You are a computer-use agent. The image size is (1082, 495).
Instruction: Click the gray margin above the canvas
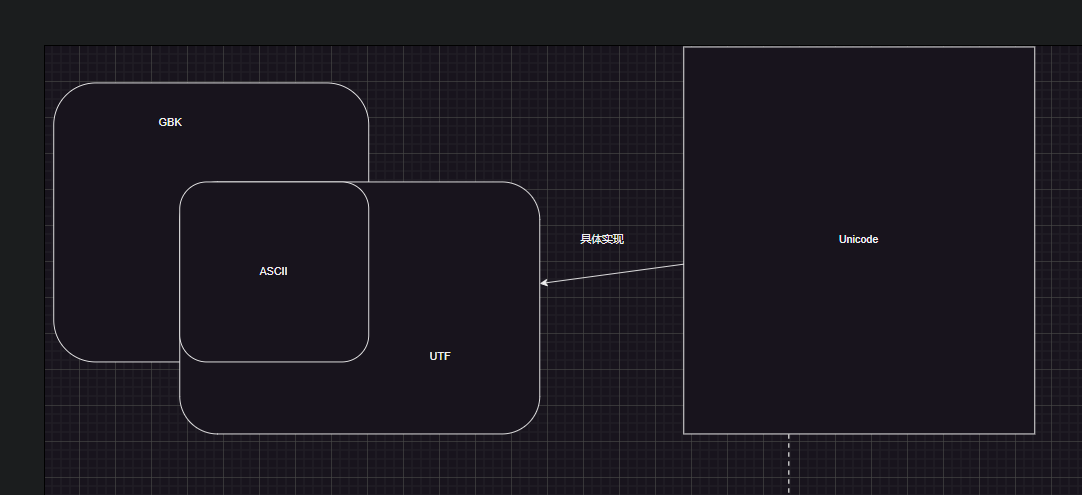point(500,20)
